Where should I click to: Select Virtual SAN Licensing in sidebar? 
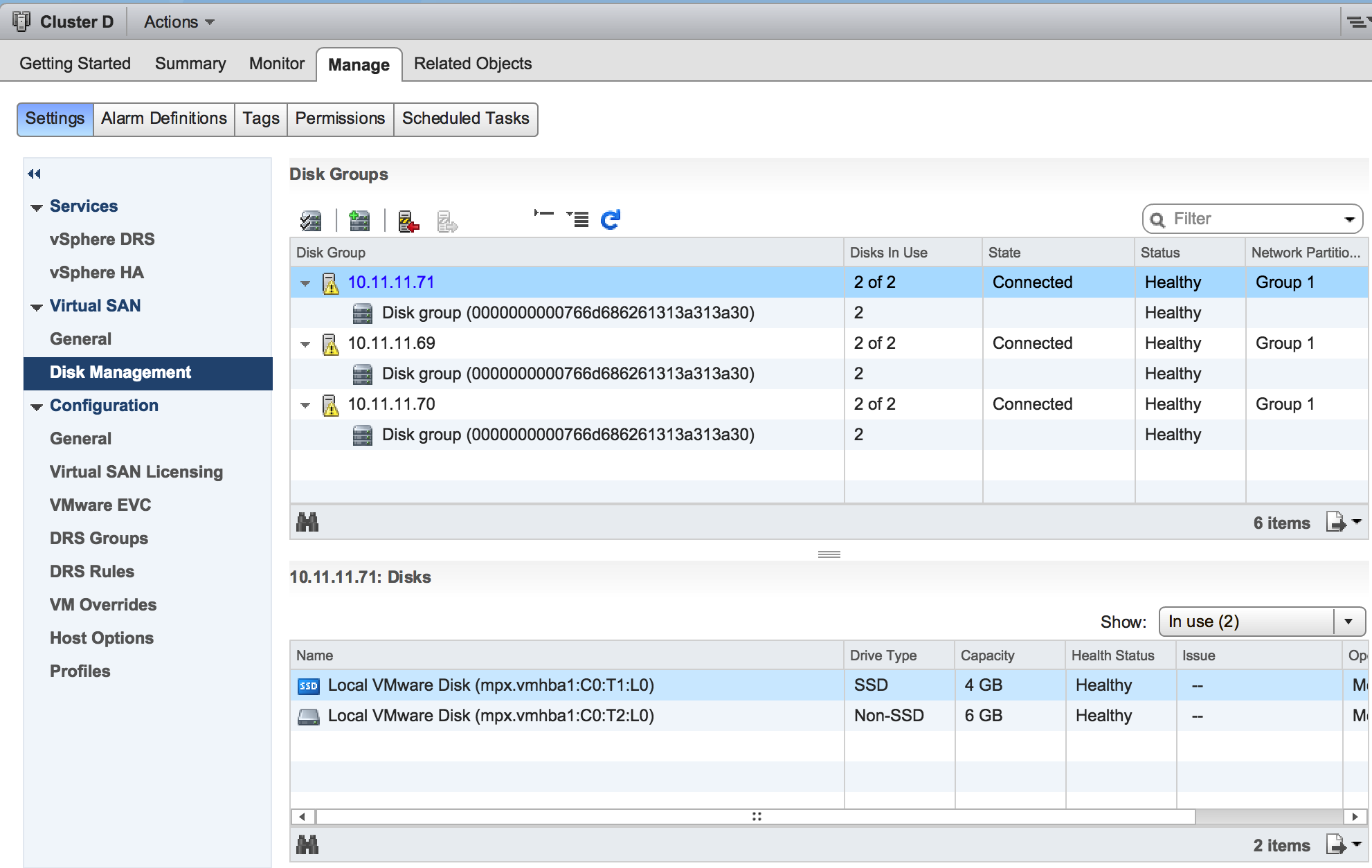pos(136,472)
